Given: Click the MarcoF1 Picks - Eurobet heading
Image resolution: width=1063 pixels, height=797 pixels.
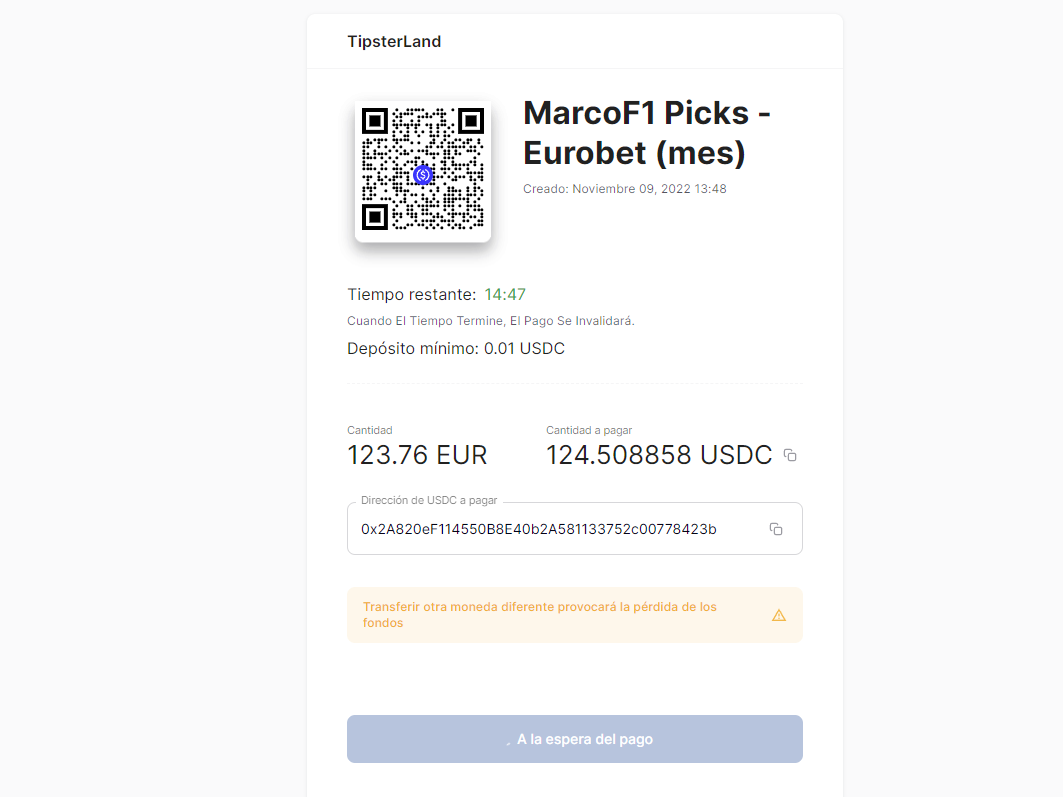Looking at the screenshot, I should (x=647, y=133).
